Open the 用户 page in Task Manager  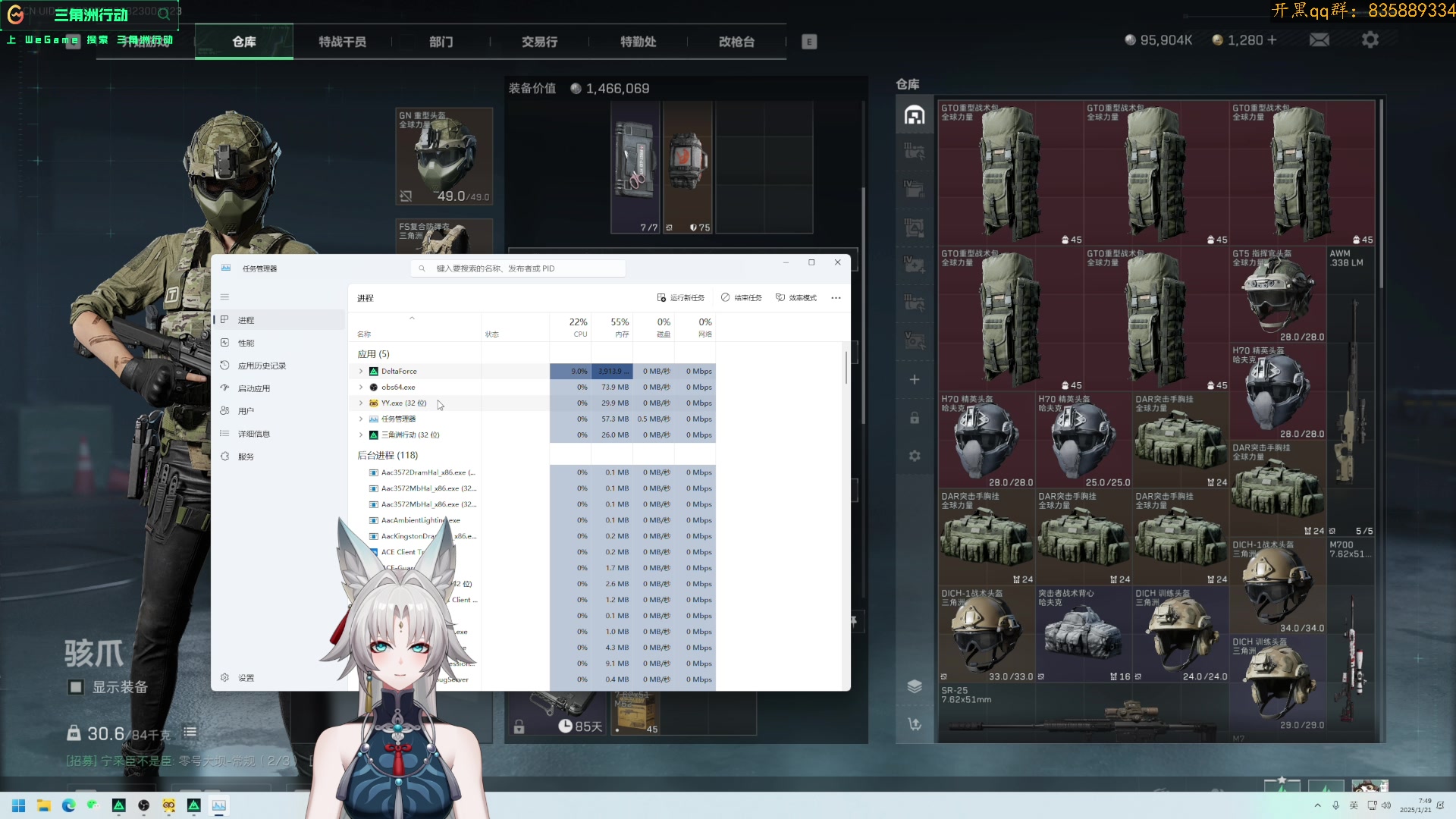coord(279,411)
